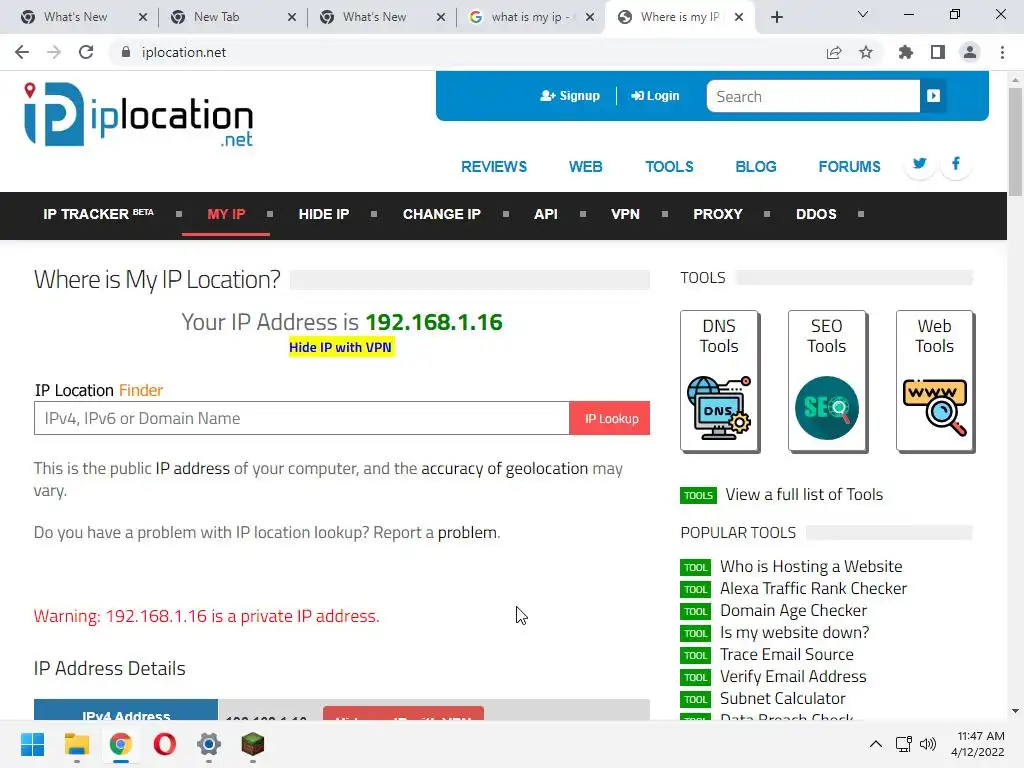Open DNS Tools card
This screenshot has height=768, width=1024.
(x=720, y=381)
